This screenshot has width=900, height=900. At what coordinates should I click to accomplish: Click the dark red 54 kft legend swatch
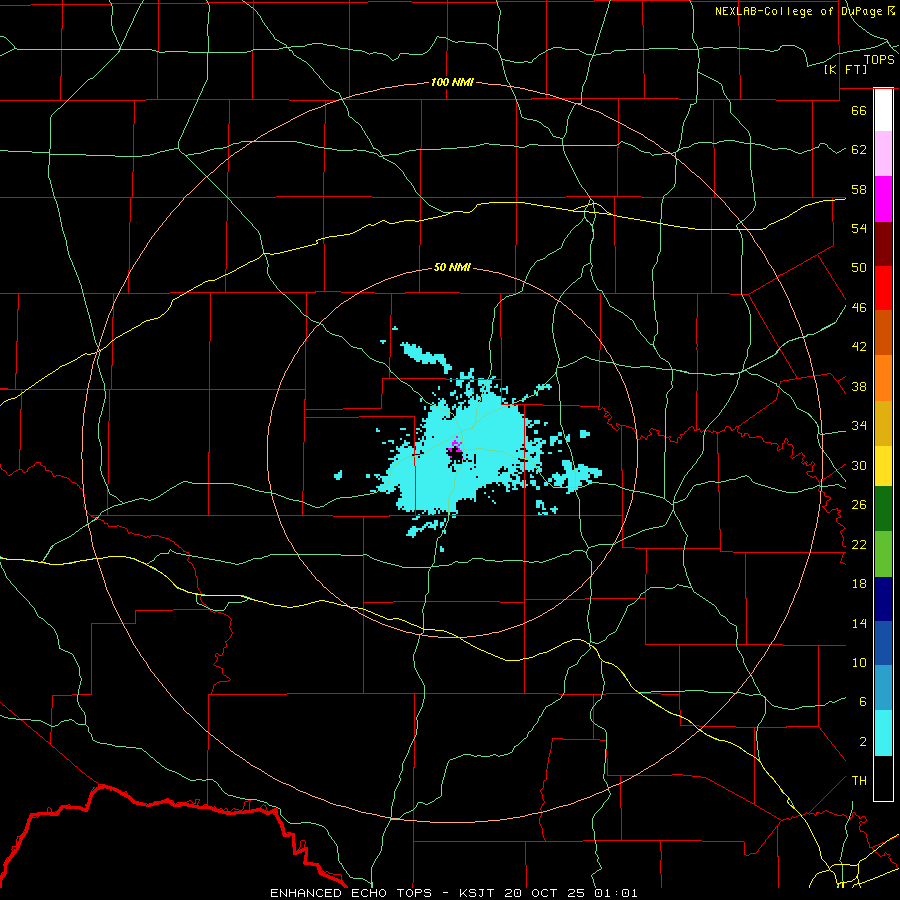883,243
